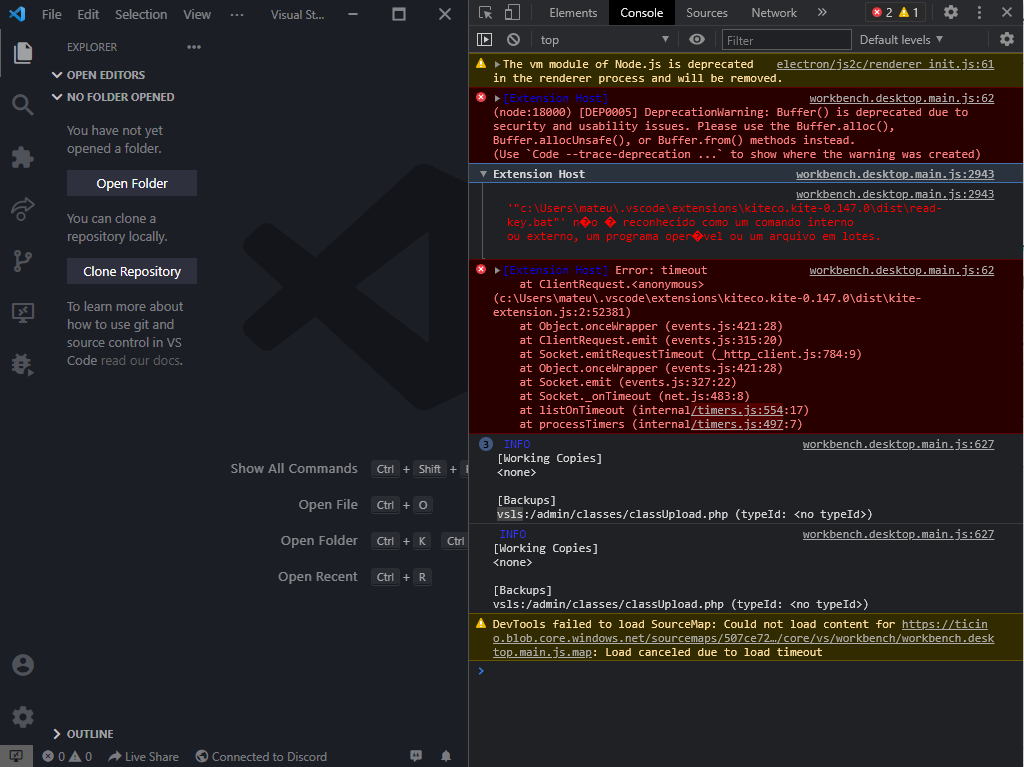Open DevTools settings gear
1024x767 pixels.
click(951, 12)
